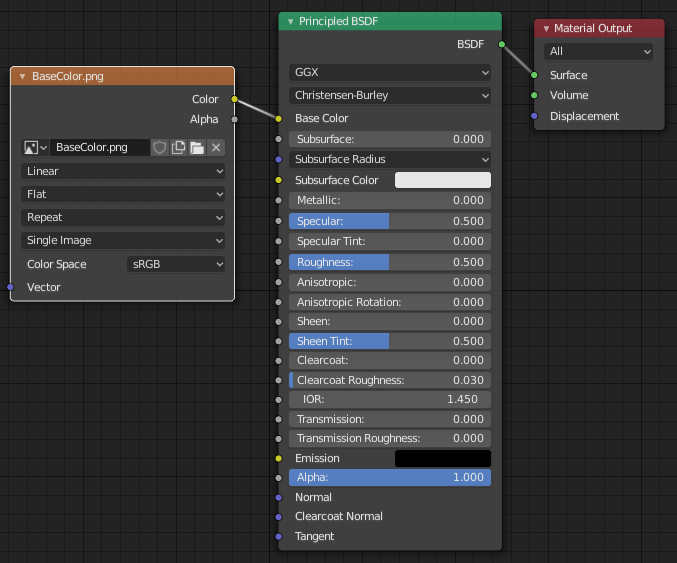Collapse the BaseColor.png node
Image resolution: width=677 pixels, height=563 pixels.
click(22, 76)
